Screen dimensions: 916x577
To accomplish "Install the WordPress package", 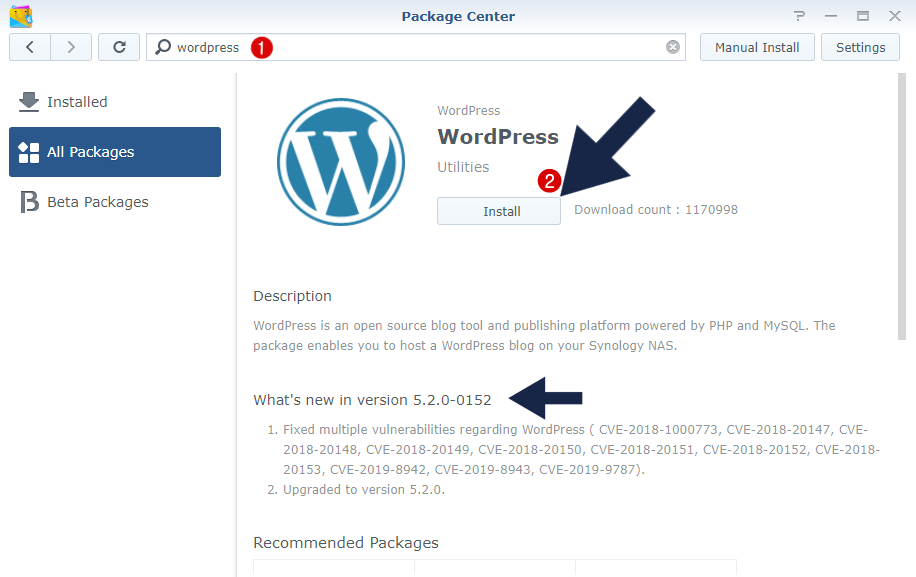I will (x=499, y=211).
